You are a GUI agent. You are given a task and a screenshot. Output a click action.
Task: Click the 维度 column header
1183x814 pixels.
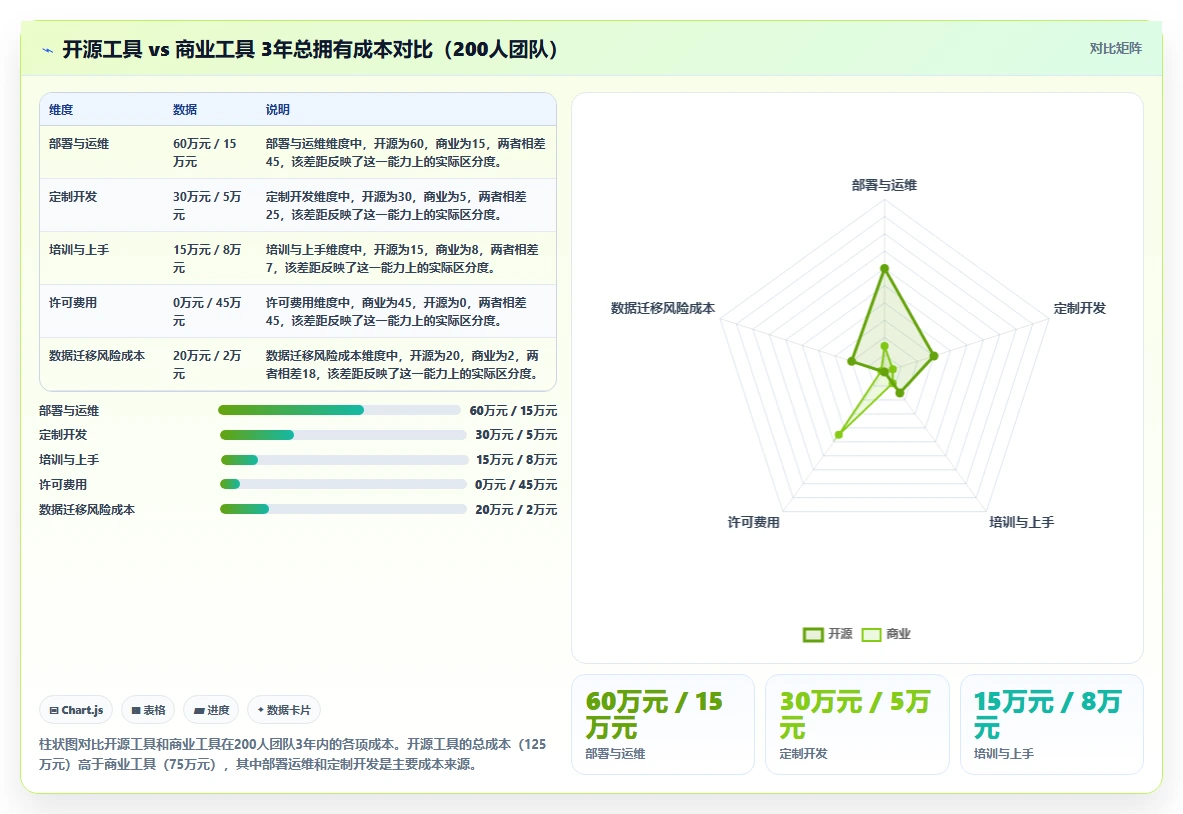click(x=61, y=109)
